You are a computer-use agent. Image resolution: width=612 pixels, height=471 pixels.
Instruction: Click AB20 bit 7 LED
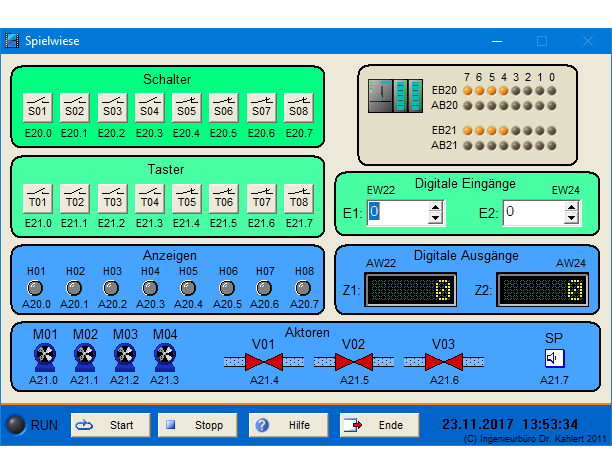[x=468, y=105]
